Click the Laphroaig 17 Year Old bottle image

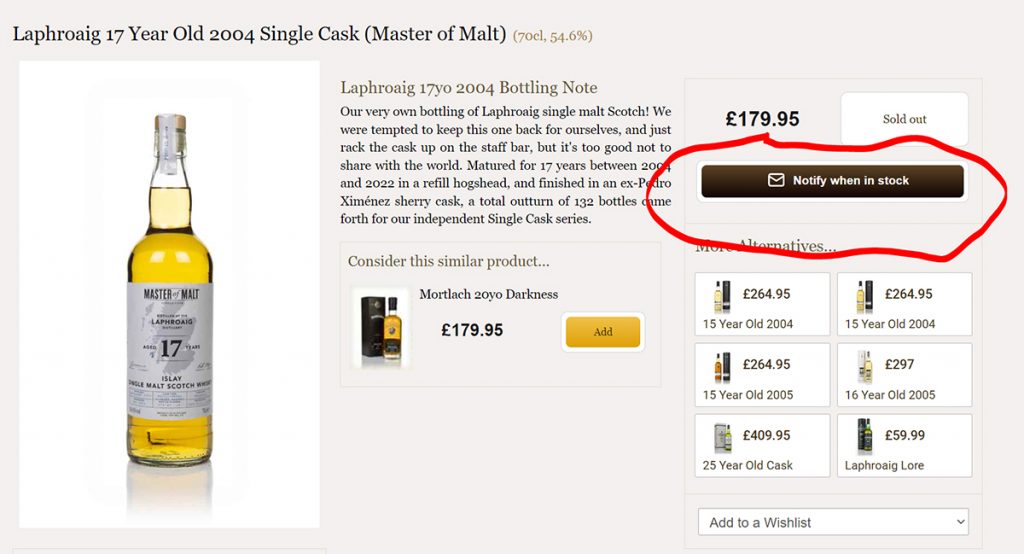point(170,295)
